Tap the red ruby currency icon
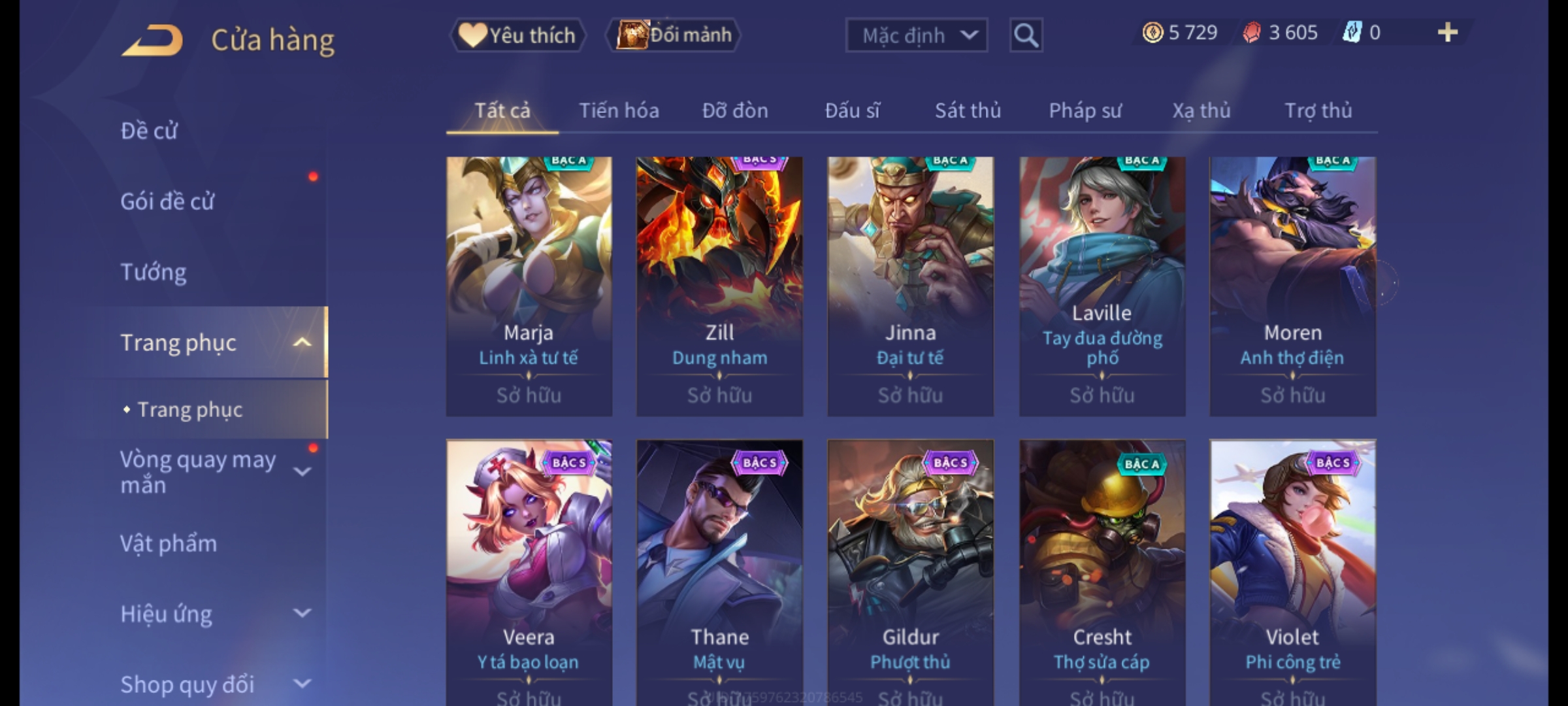This screenshot has width=1568, height=706. click(1252, 33)
